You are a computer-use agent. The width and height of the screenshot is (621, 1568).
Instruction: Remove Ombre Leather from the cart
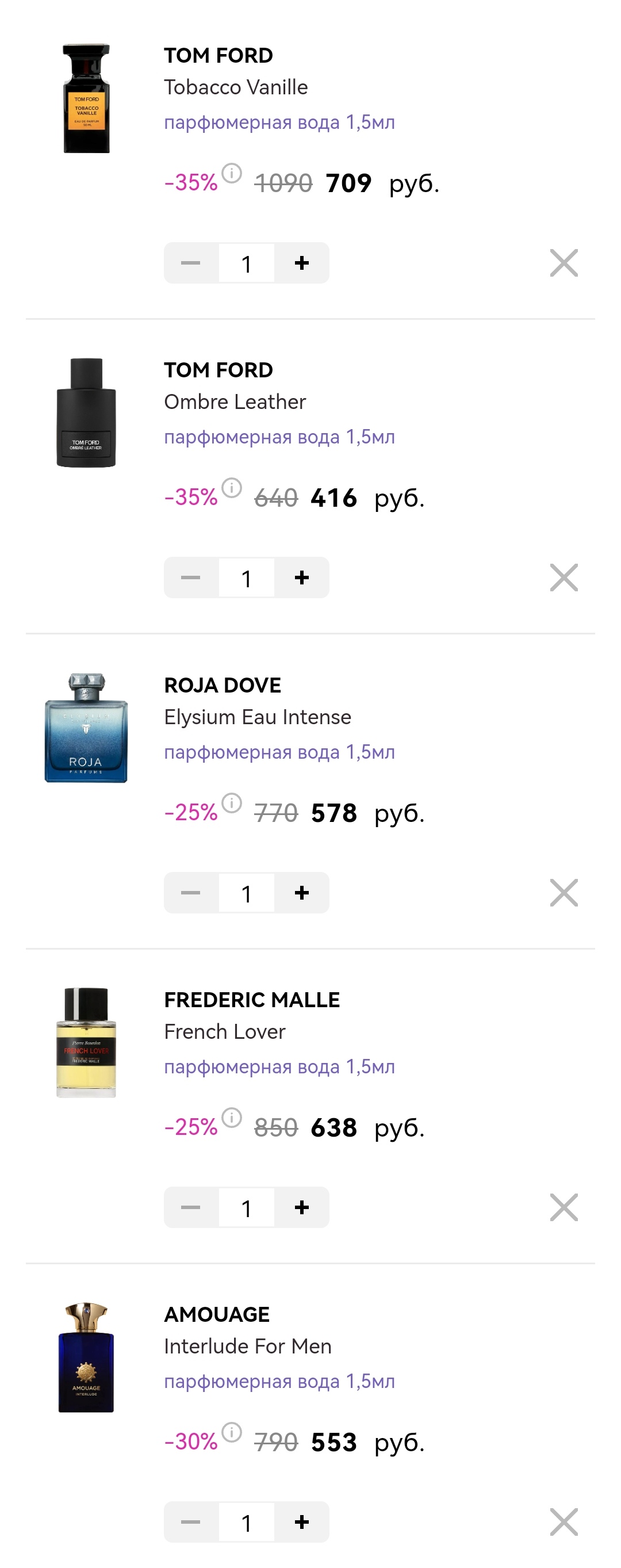(x=563, y=578)
